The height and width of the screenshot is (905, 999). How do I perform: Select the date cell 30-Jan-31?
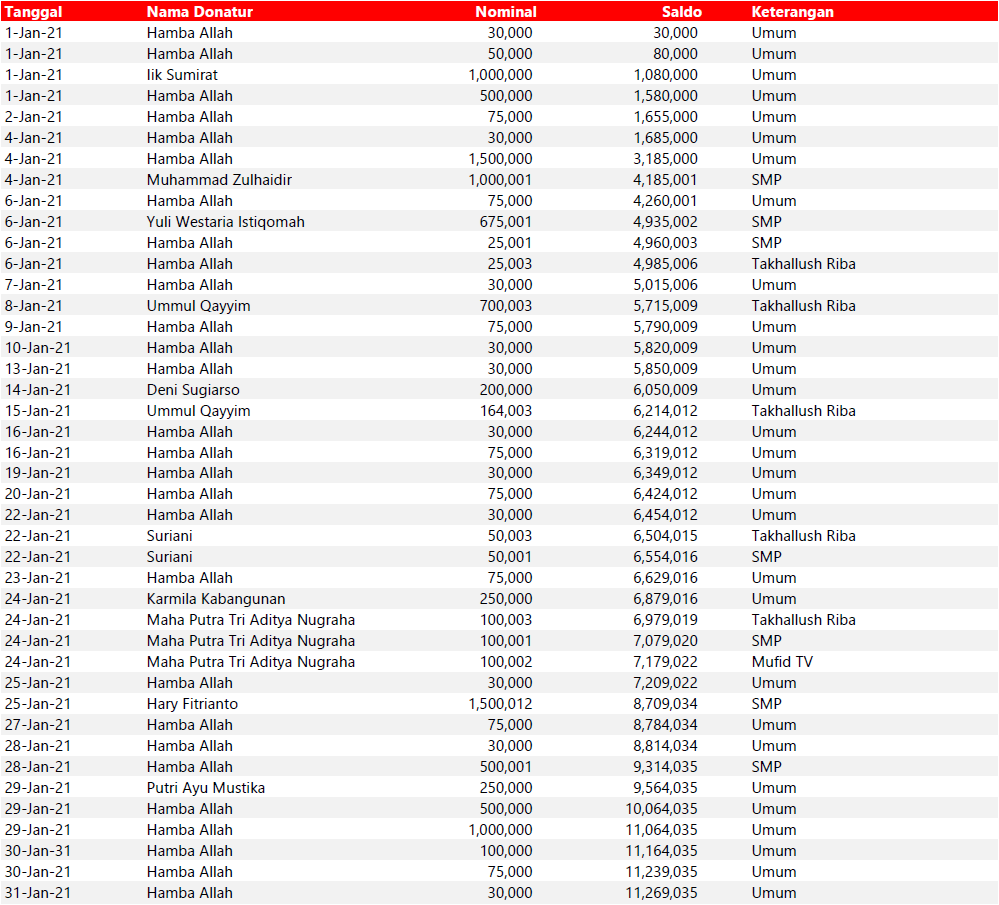(38, 851)
